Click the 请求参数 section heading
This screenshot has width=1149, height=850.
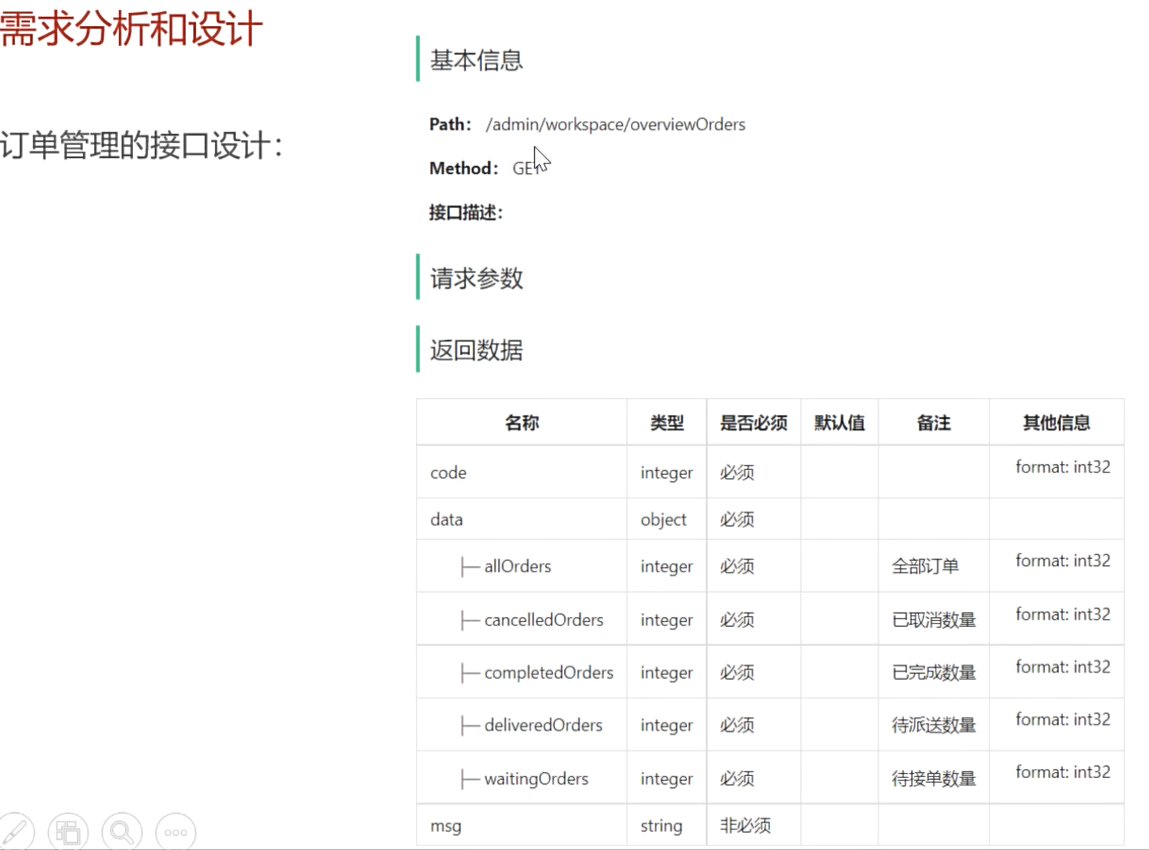(476, 278)
